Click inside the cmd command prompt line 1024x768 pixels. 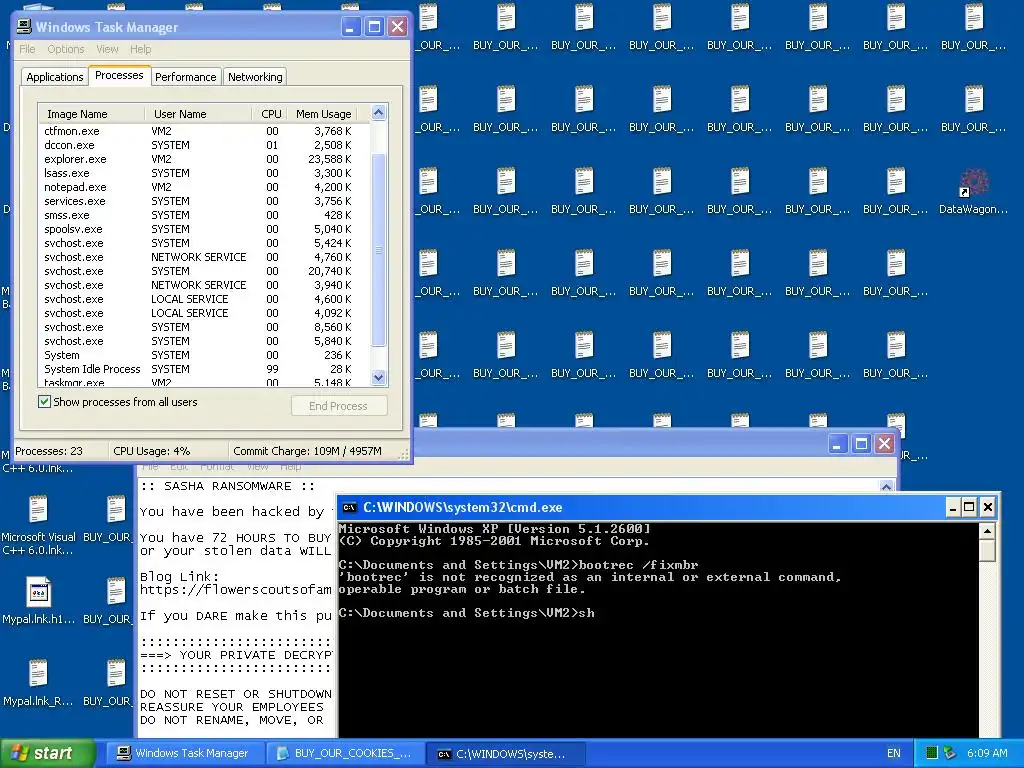point(466,613)
